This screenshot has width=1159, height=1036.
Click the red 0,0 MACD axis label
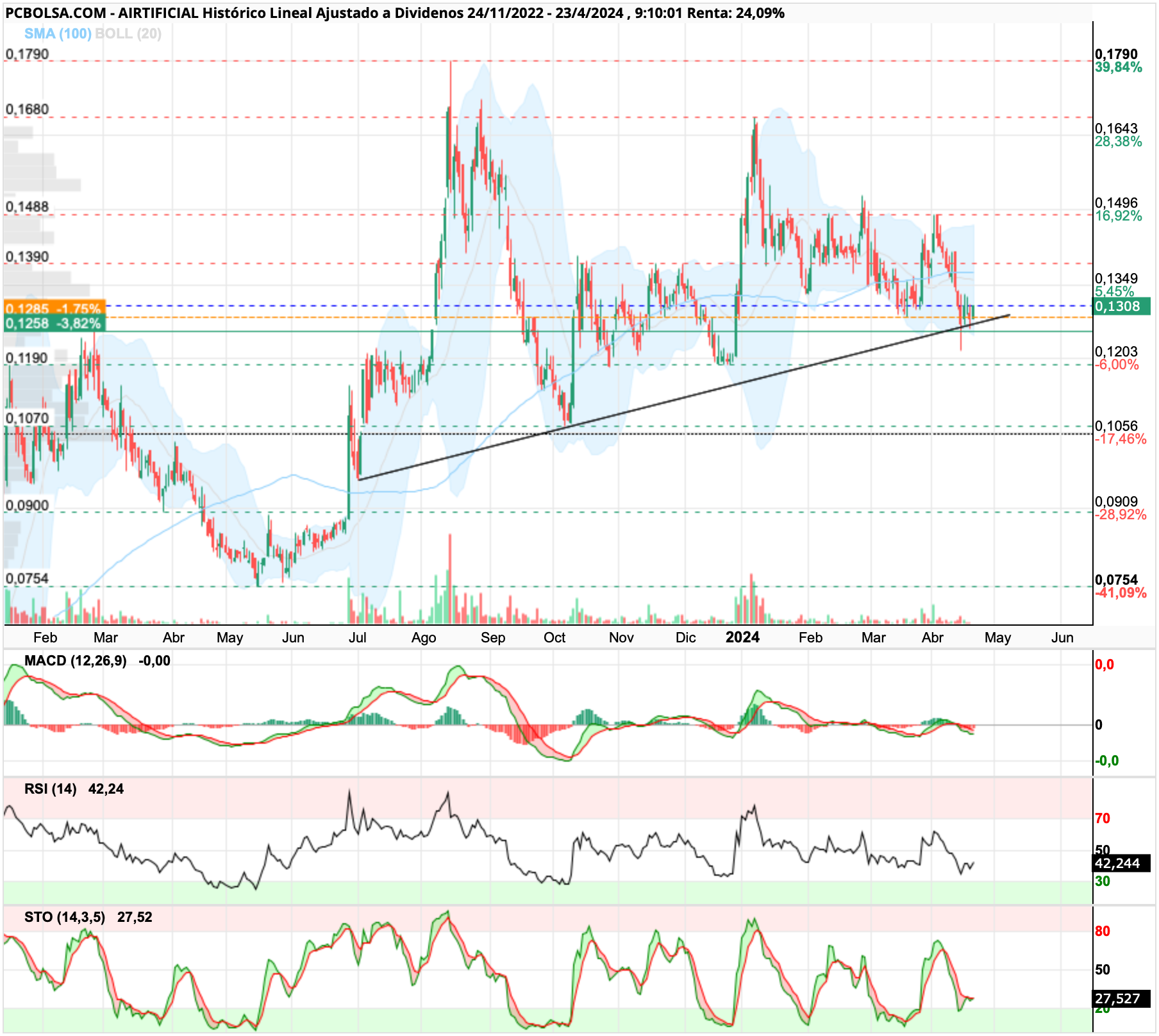coord(1105,664)
